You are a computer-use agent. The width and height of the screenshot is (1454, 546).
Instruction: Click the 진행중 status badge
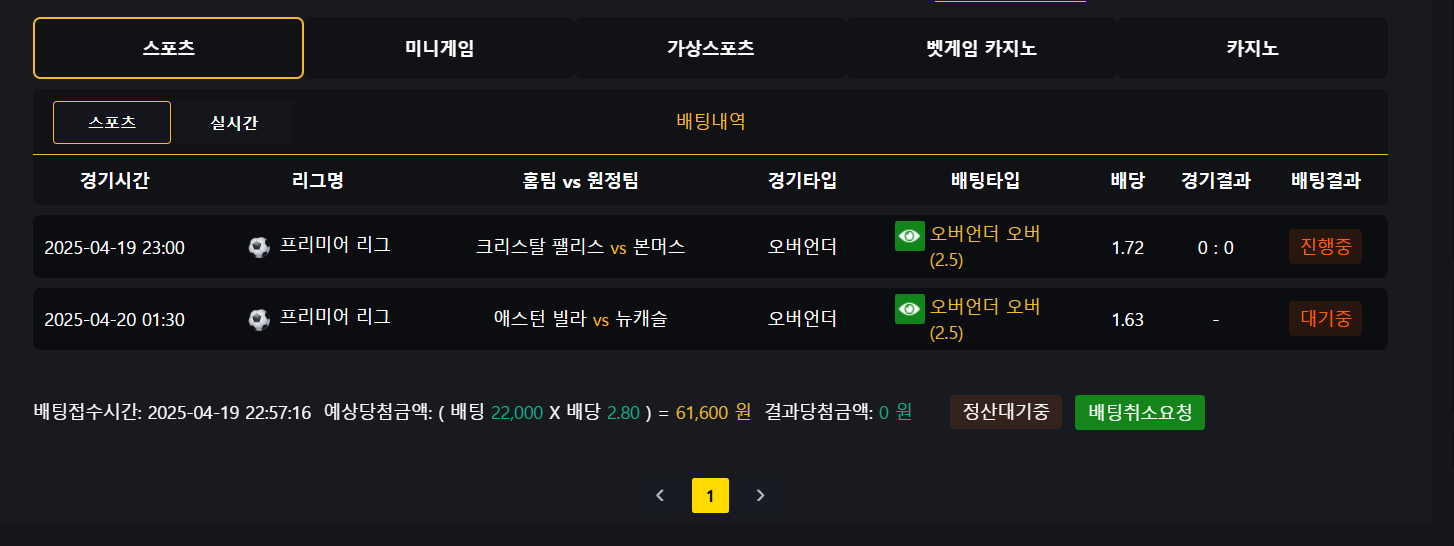pos(1325,246)
